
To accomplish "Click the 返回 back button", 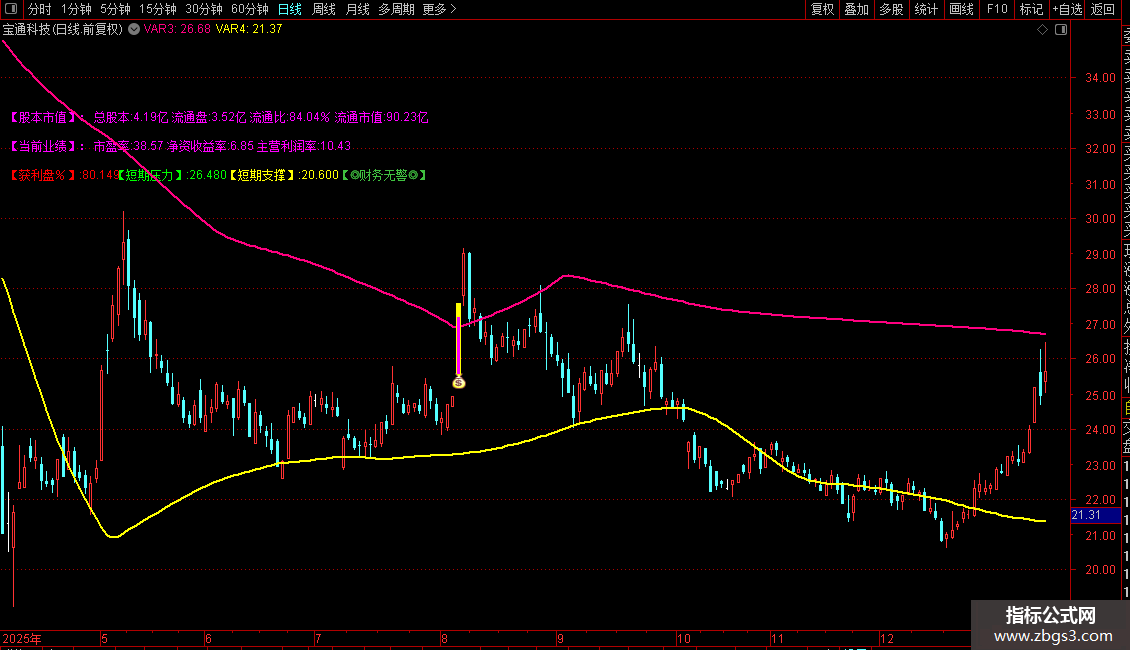I will point(1103,9).
